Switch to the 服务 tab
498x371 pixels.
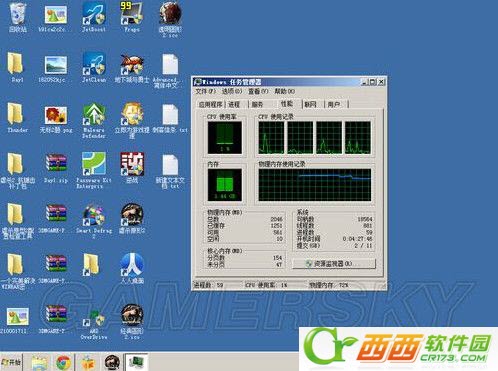click(x=257, y=104)
